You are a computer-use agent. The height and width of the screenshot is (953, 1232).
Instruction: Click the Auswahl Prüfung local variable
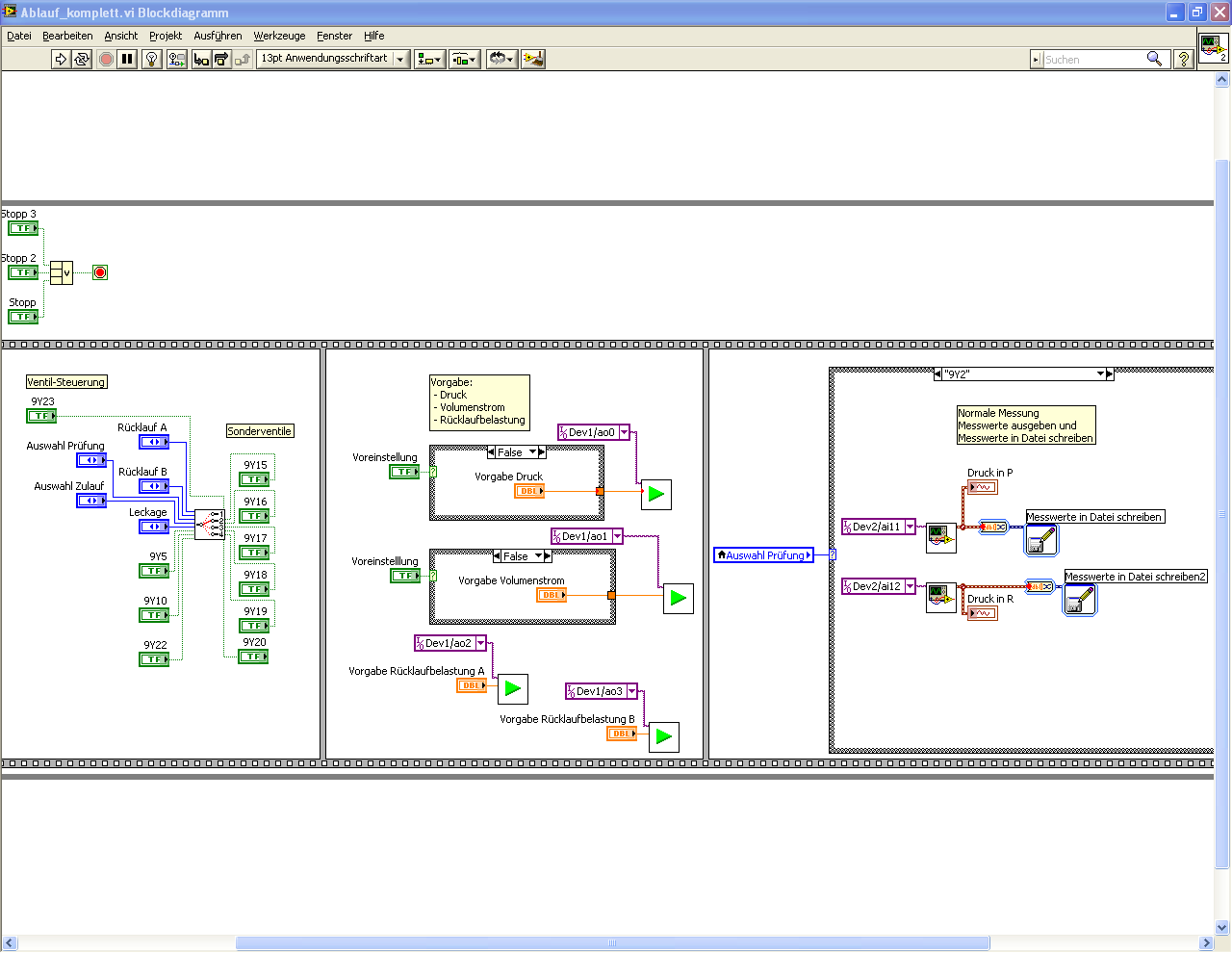coord(764,555)
